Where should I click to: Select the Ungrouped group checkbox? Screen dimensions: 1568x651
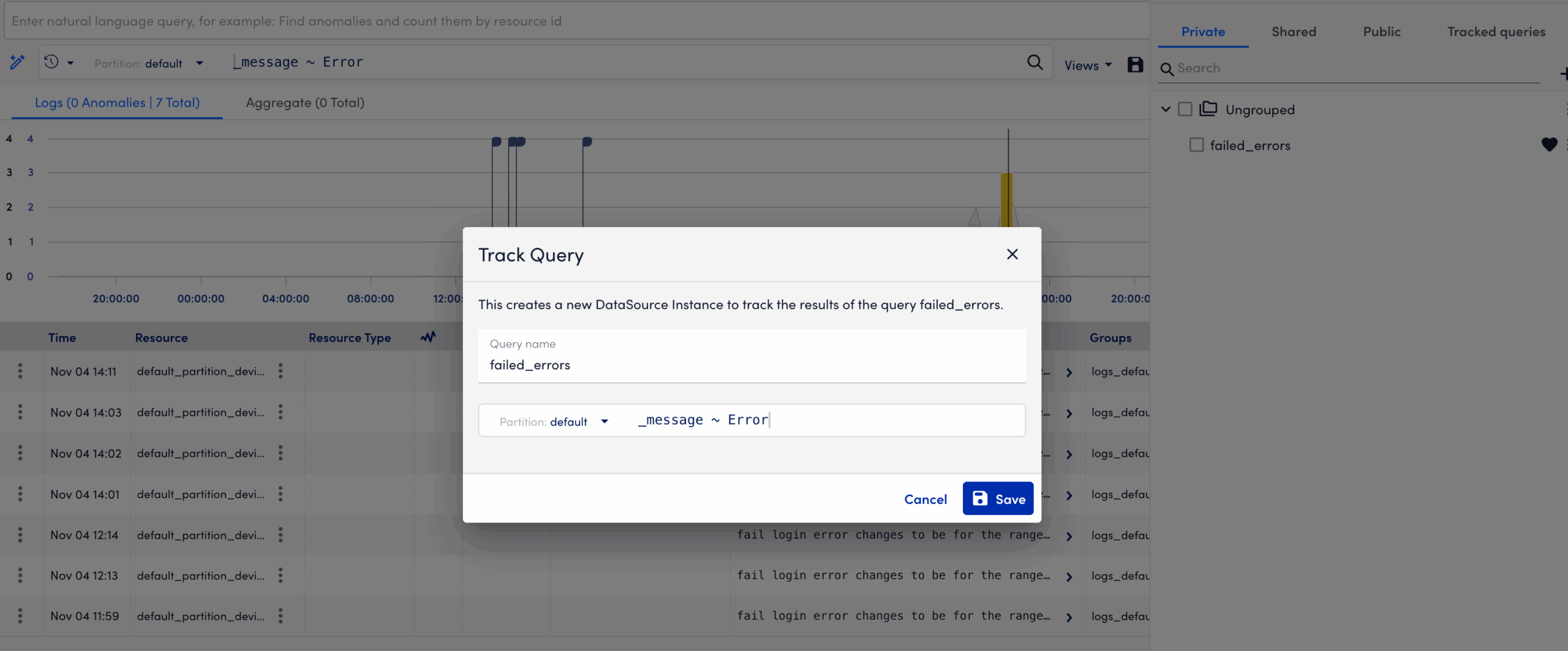[x=1185, y=108]
